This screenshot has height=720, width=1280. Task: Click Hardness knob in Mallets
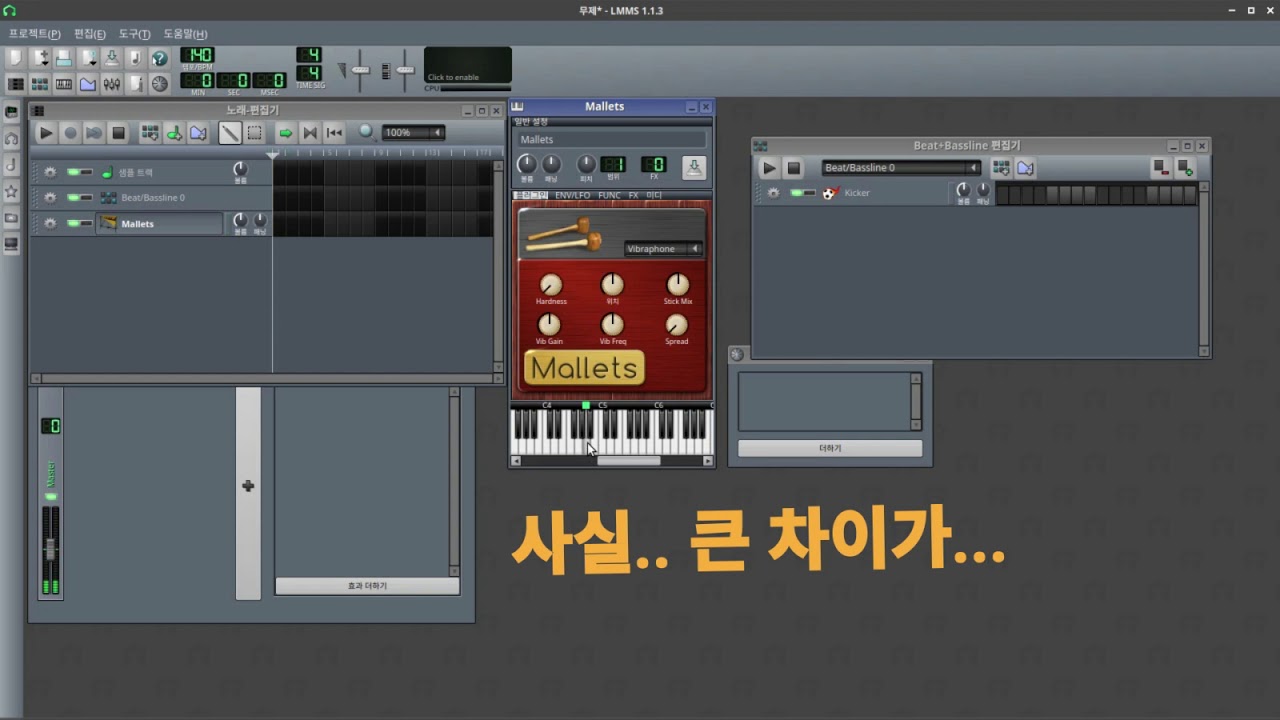pos(550,285)
